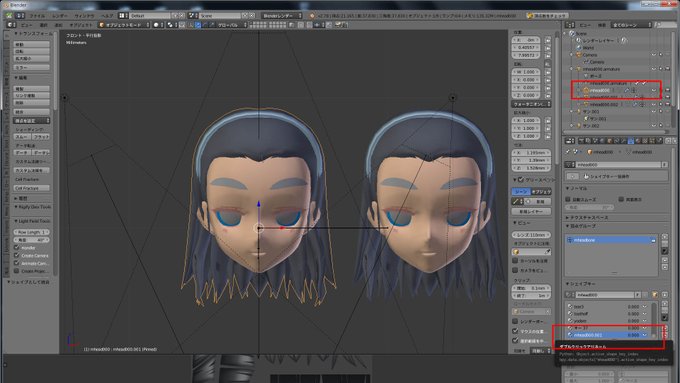Screen dimensions: 680x383
Task: Open the レンダー menu in top bar
Action: [60, 16]
